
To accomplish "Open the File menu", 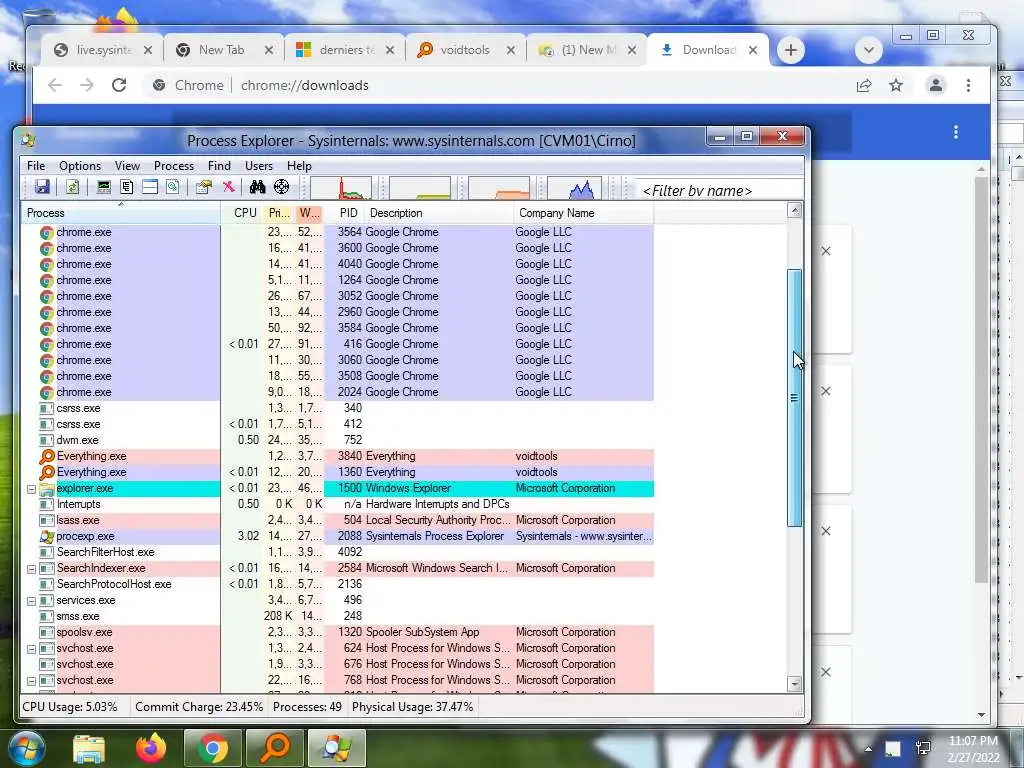I will point(36,166).
